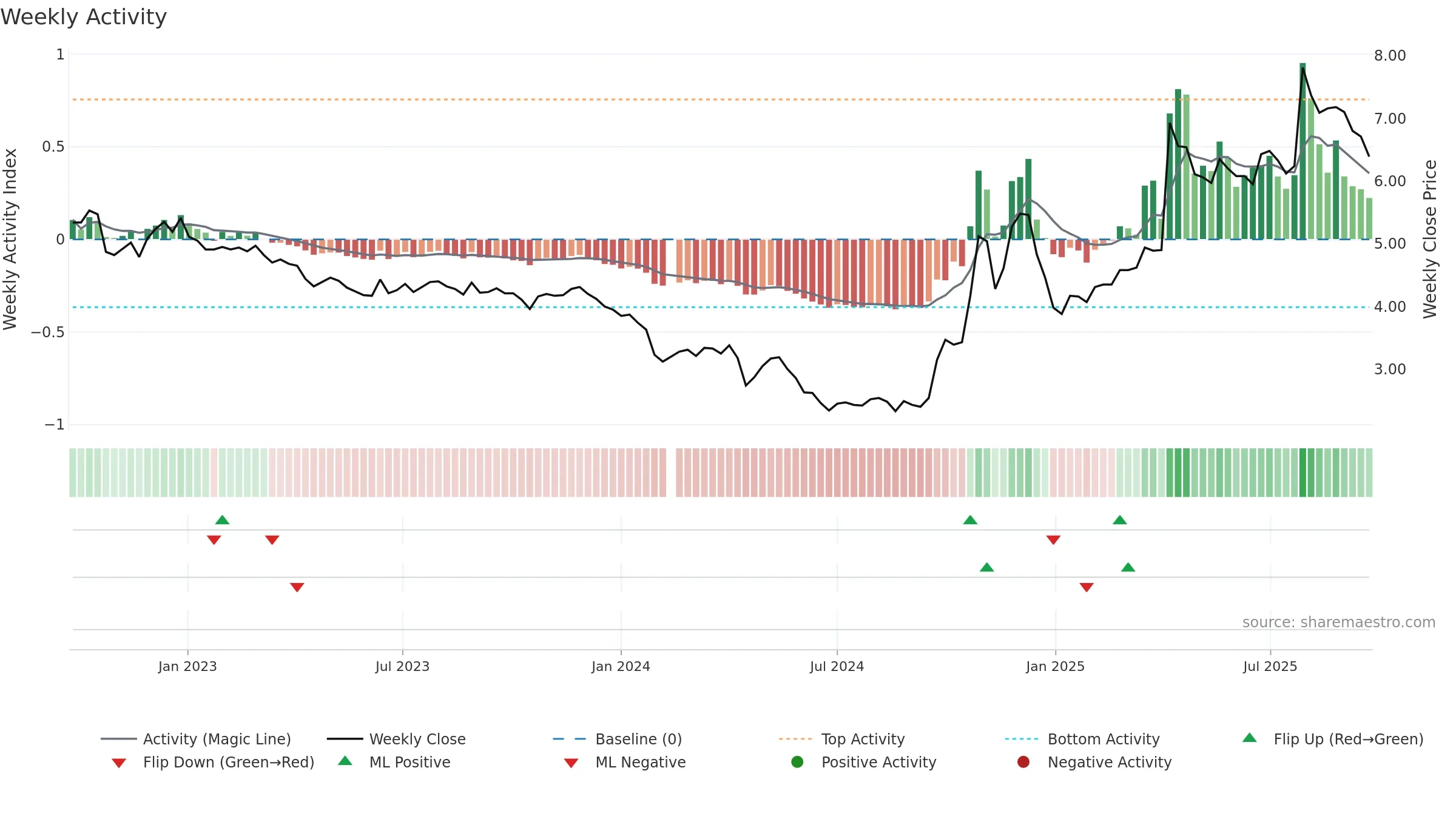Click the Positive Activity green circle icon
Image resolution: width=1456 pixels, height=819 pixels.
point(797,762)
